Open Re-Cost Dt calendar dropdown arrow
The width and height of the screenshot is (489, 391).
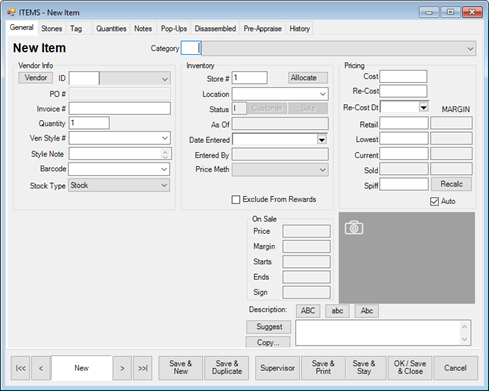pos(423,107)
